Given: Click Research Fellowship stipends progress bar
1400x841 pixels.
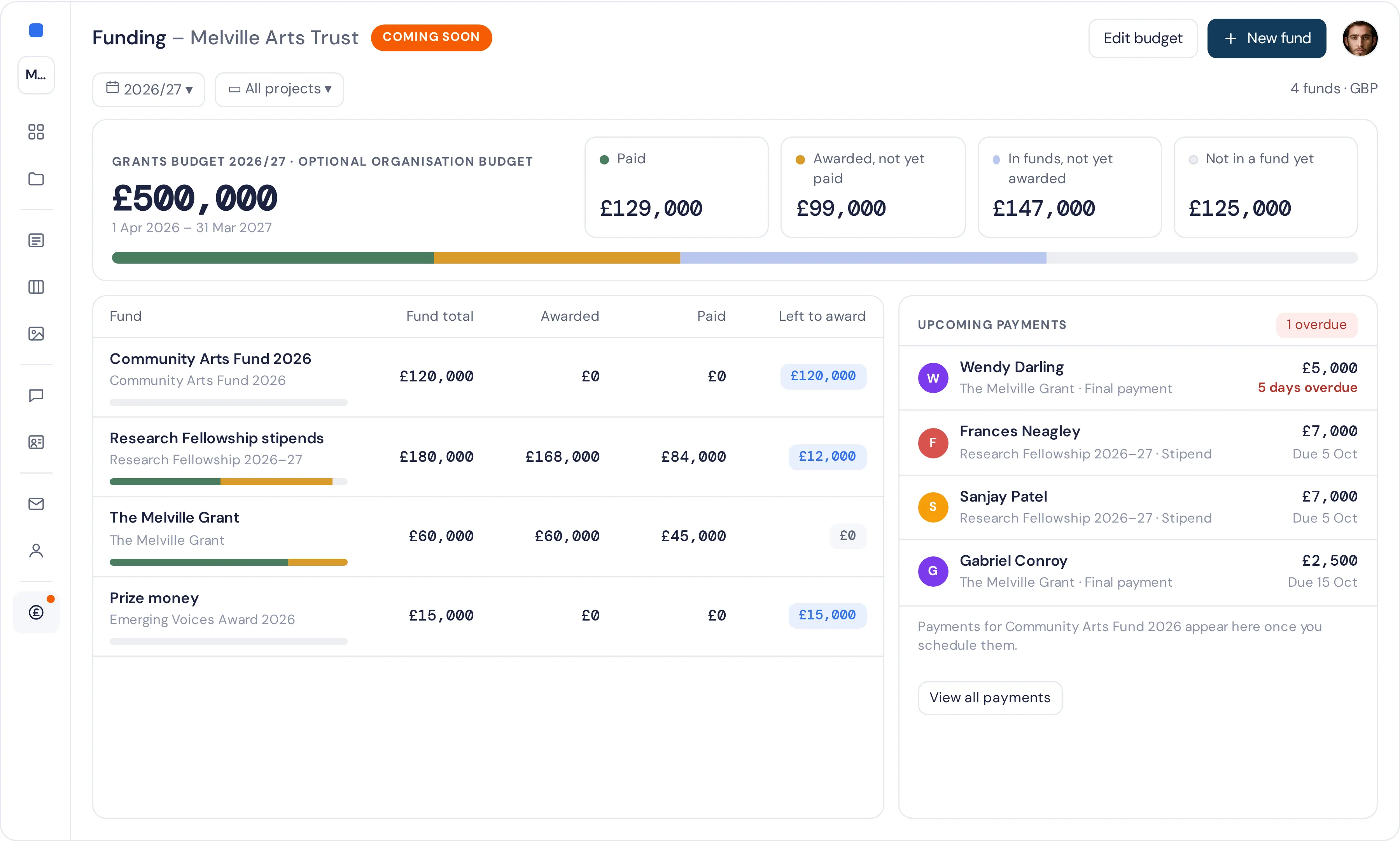Looking at the screenshot, I should 228,482.
